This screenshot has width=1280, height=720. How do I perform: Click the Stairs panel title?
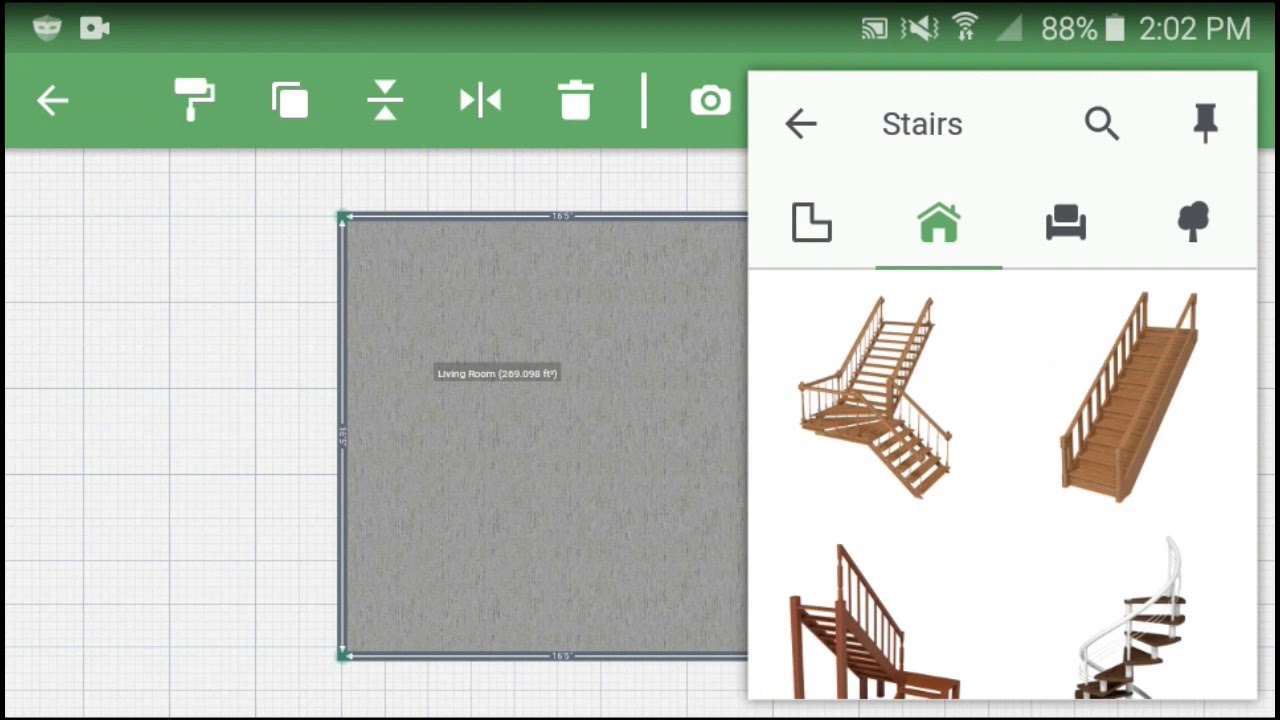click(922, 124)
